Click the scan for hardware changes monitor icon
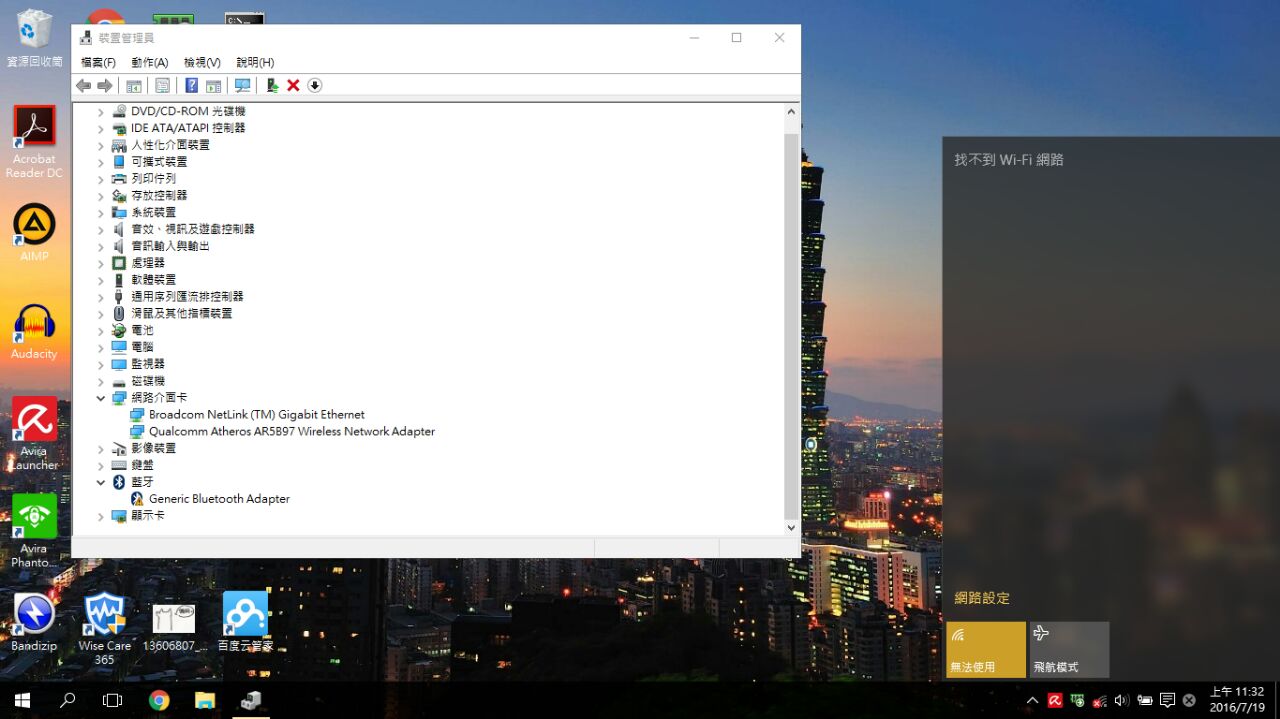The image size is (1280, 719). click(x=242, y=86)
